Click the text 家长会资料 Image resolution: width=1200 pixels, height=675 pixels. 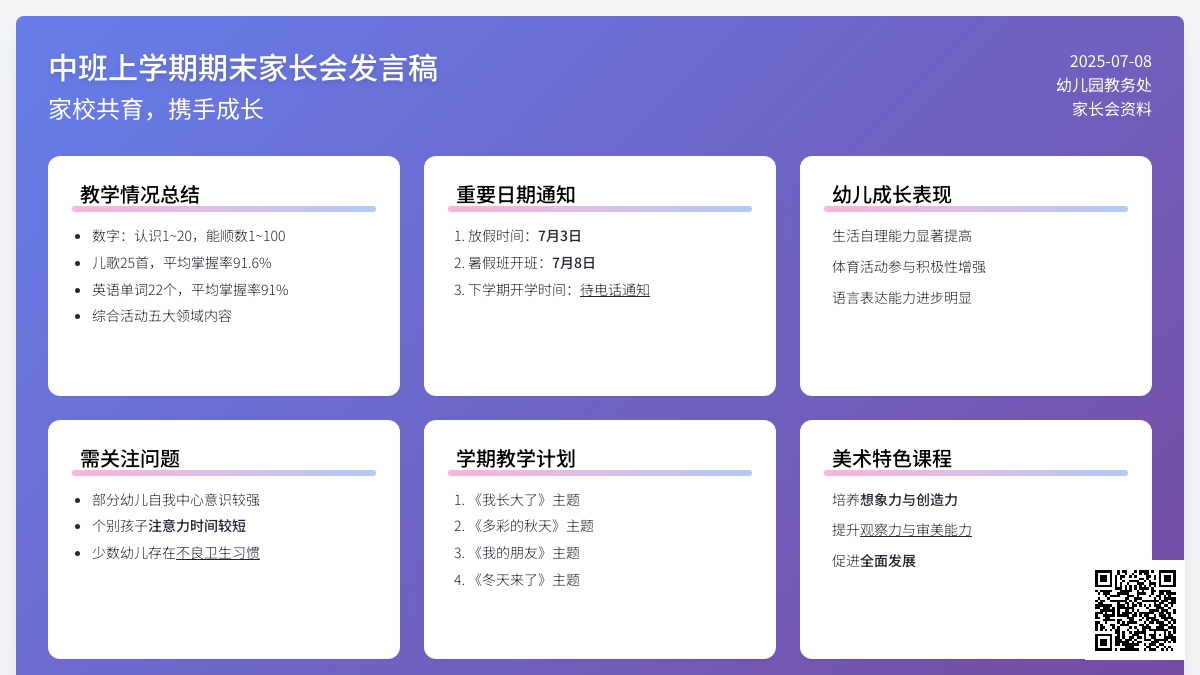[x=1112, y=109]
